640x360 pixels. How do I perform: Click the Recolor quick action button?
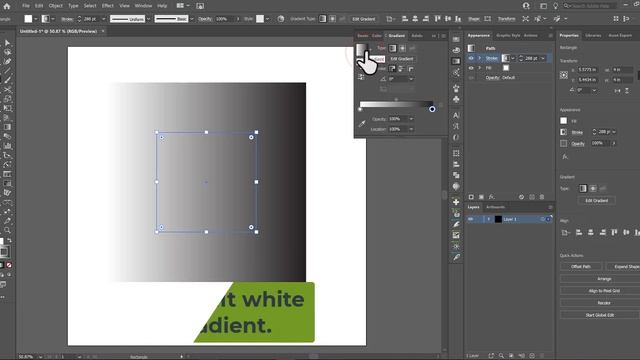(x=604, y=303)
